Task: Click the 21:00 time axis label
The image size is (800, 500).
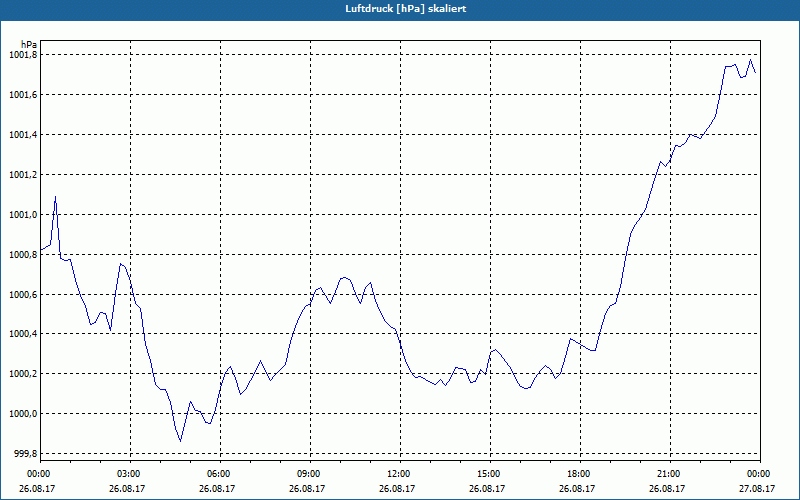Action: coord(667,474)
